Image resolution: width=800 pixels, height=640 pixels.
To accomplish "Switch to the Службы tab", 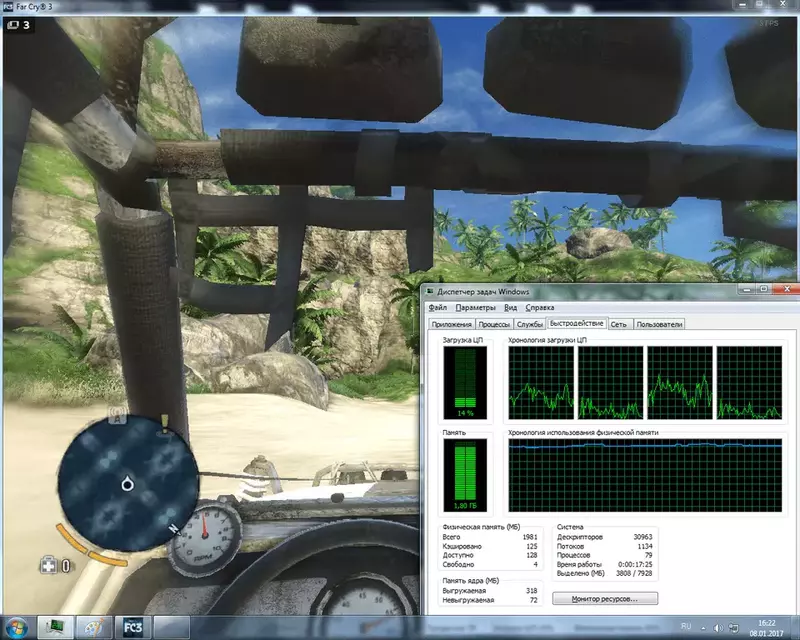I will (x=530, y=324).
